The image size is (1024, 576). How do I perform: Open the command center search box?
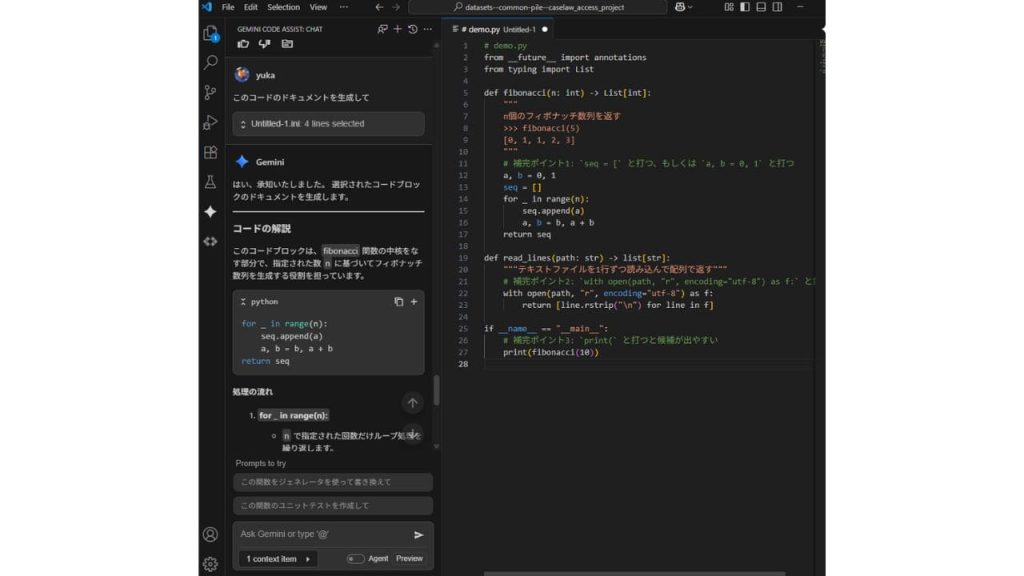[537, 7]
